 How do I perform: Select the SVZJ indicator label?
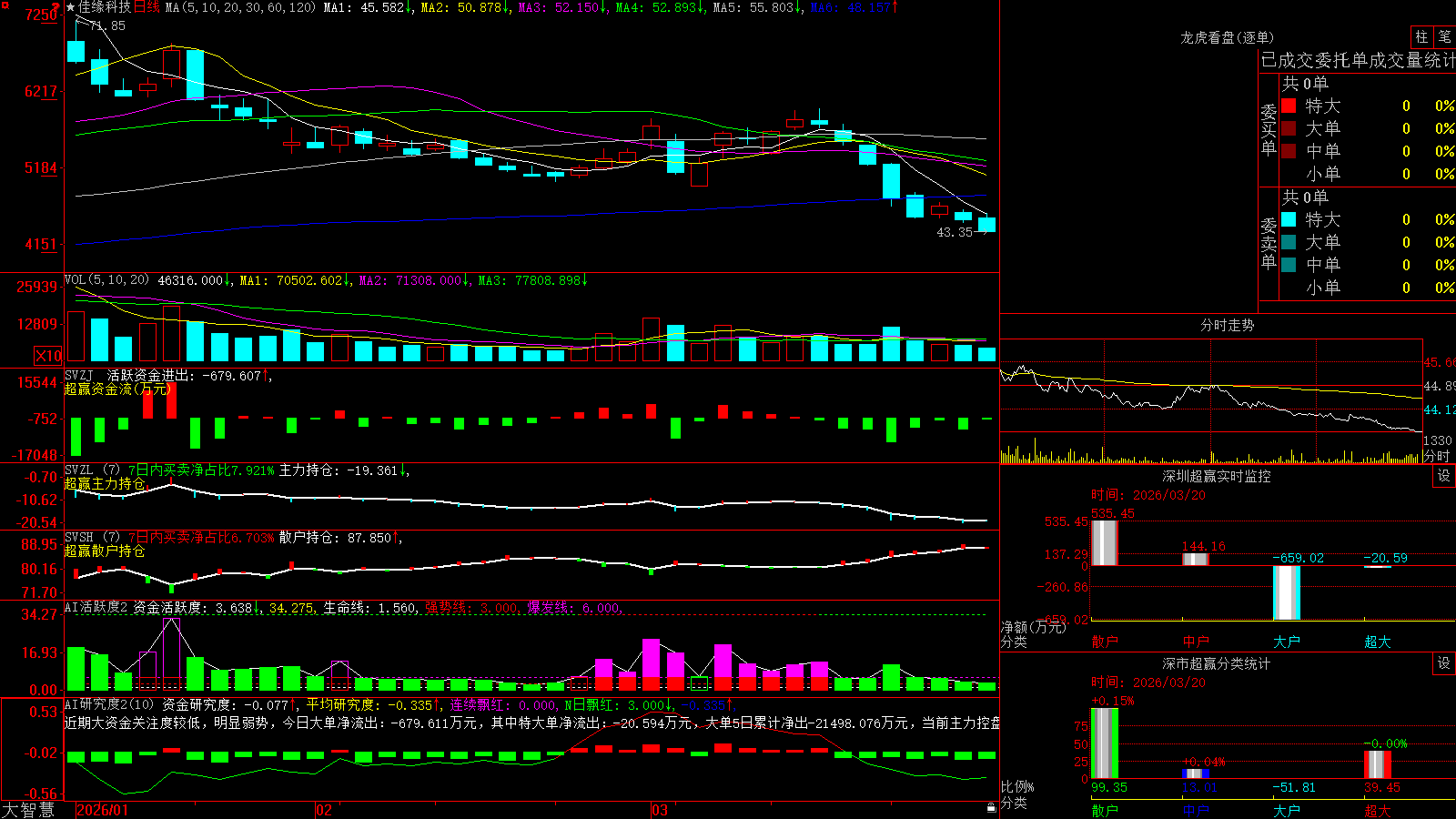coord(79,375)
